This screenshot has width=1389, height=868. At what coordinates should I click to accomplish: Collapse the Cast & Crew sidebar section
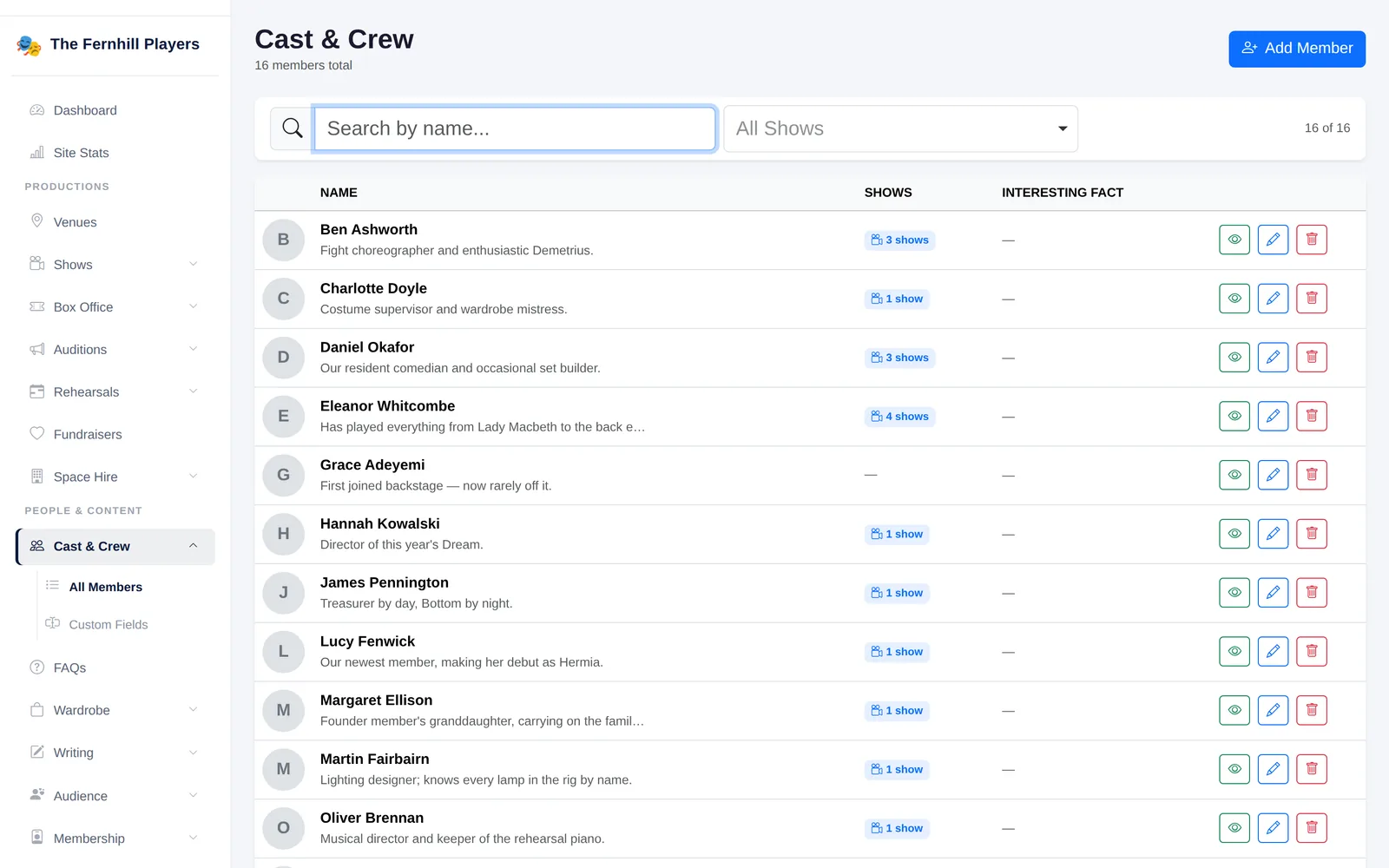click(115, 547)
